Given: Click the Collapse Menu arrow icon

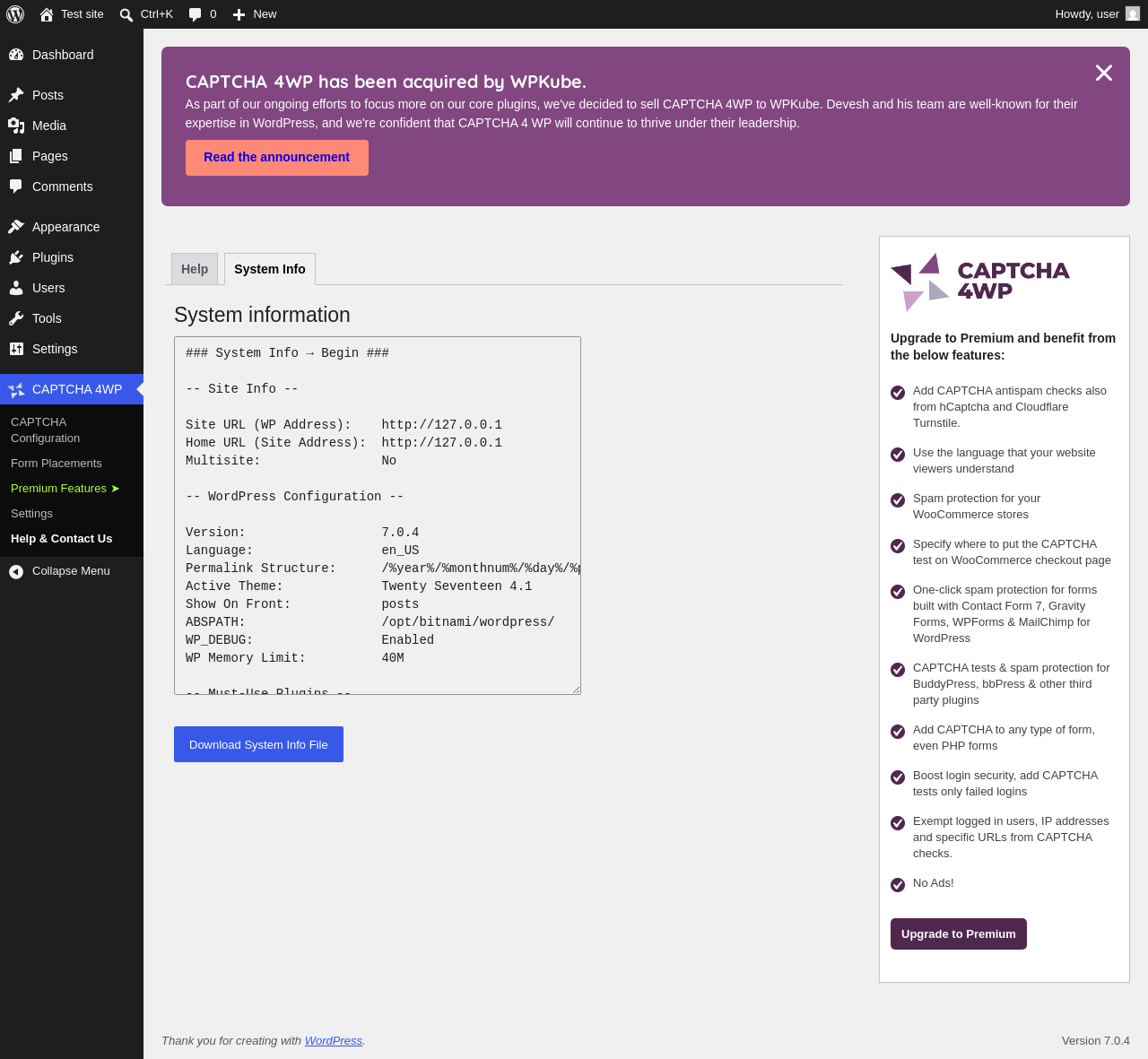Looking at the screenshot, I should (x=16, y=571).
